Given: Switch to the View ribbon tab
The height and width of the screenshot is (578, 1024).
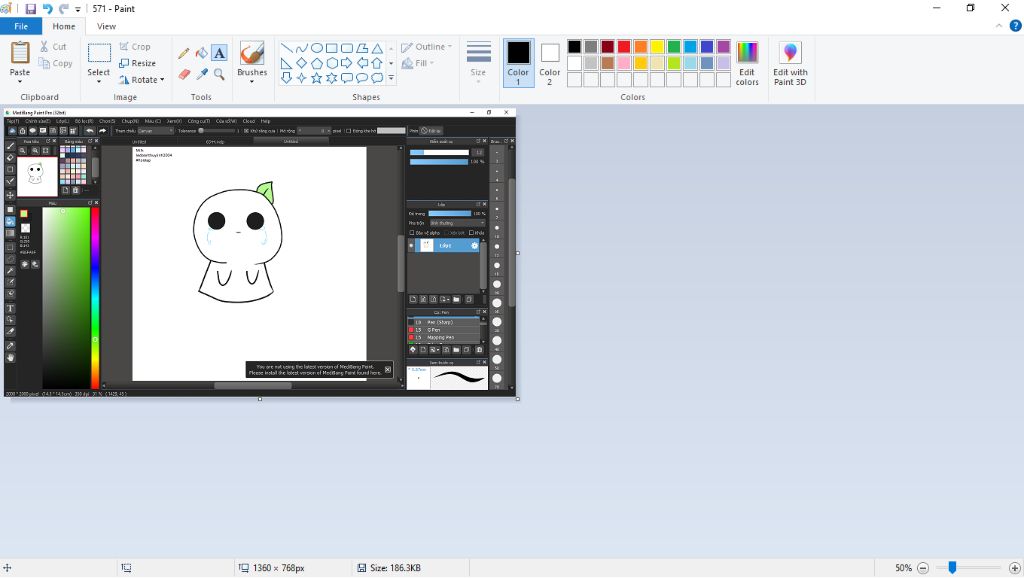Looking at the screenshot, I should (x=106, y=26).
